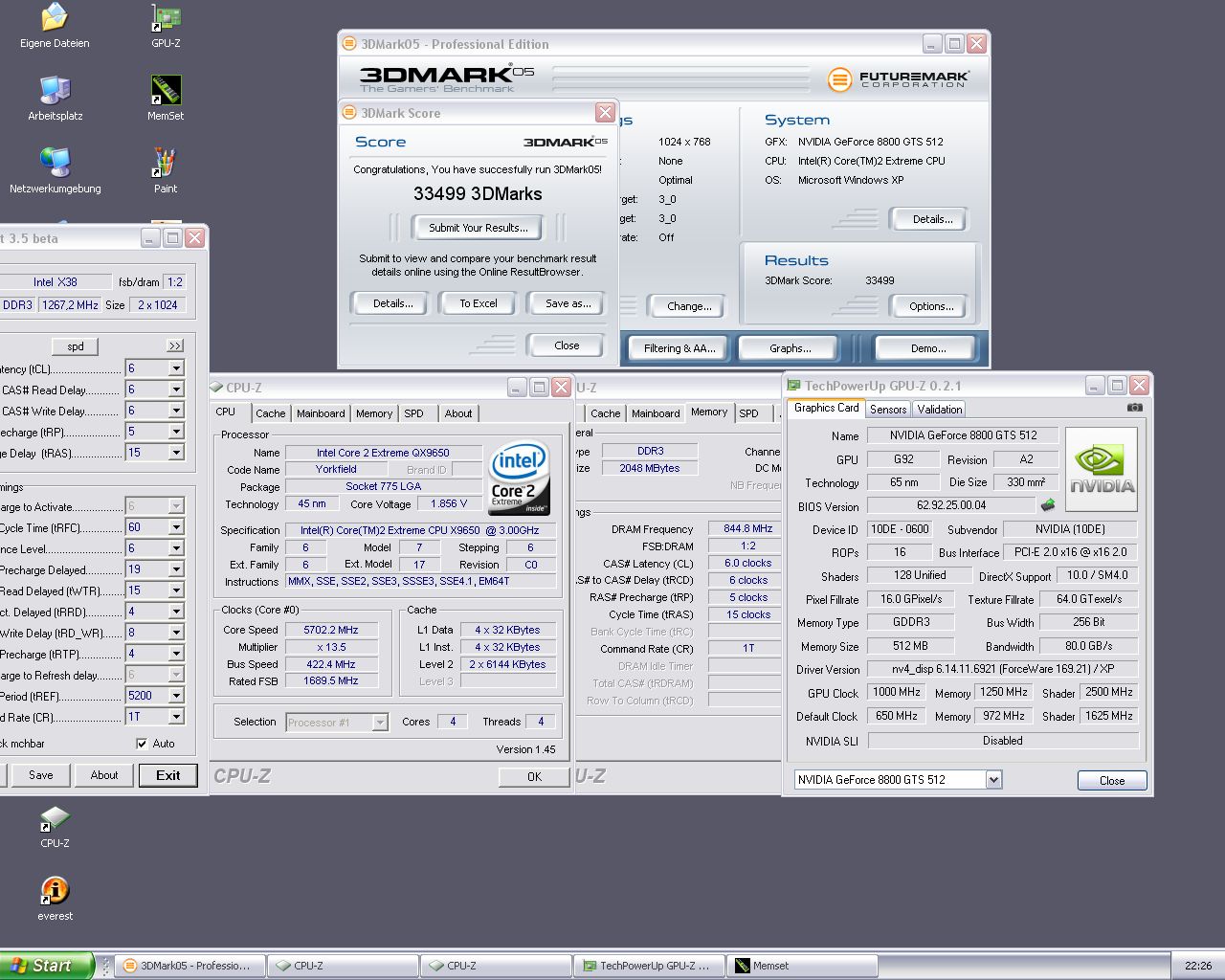Open the Paint desktop shortcut

pyautogui.click(x=166, y=171)
